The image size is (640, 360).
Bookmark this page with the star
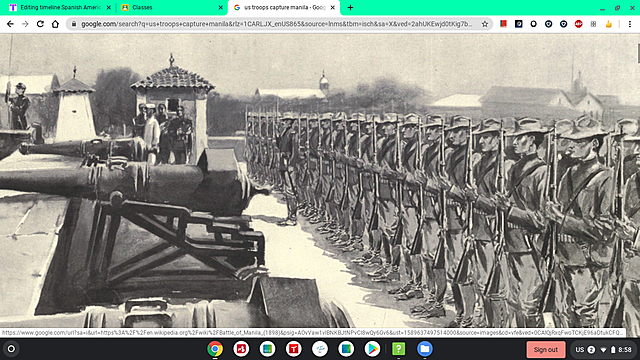click(x=485, y=24)
